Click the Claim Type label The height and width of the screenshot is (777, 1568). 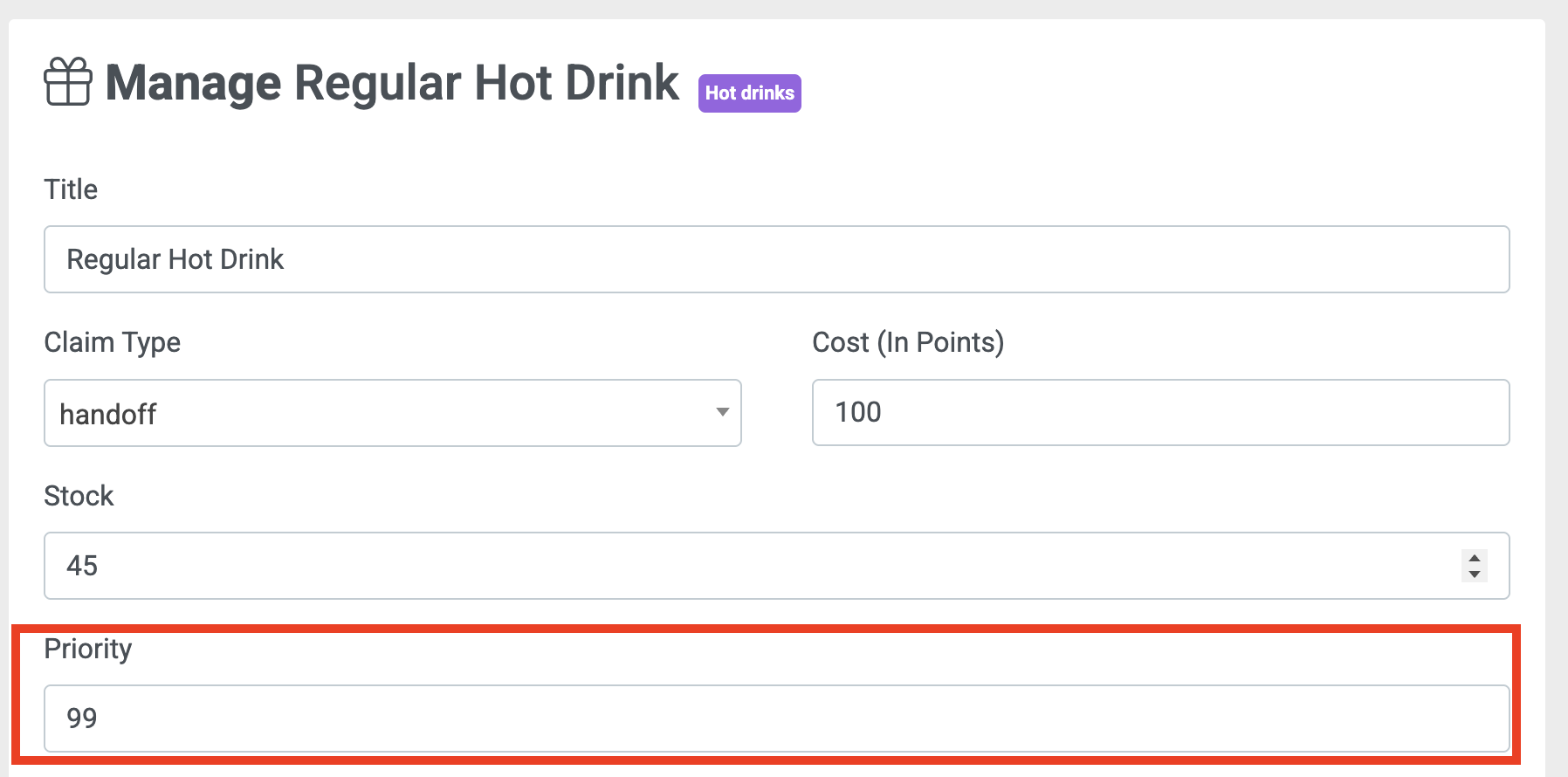point(113,342)
